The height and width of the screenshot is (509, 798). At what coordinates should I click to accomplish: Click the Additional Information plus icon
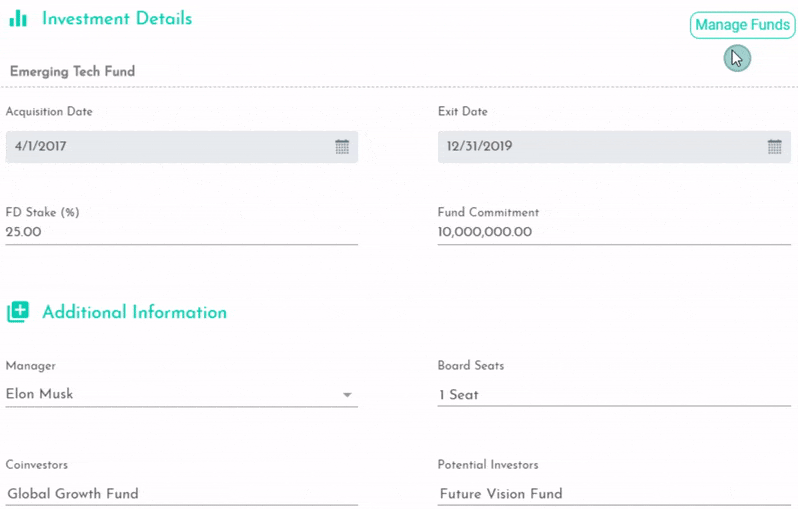coord(18,312)
